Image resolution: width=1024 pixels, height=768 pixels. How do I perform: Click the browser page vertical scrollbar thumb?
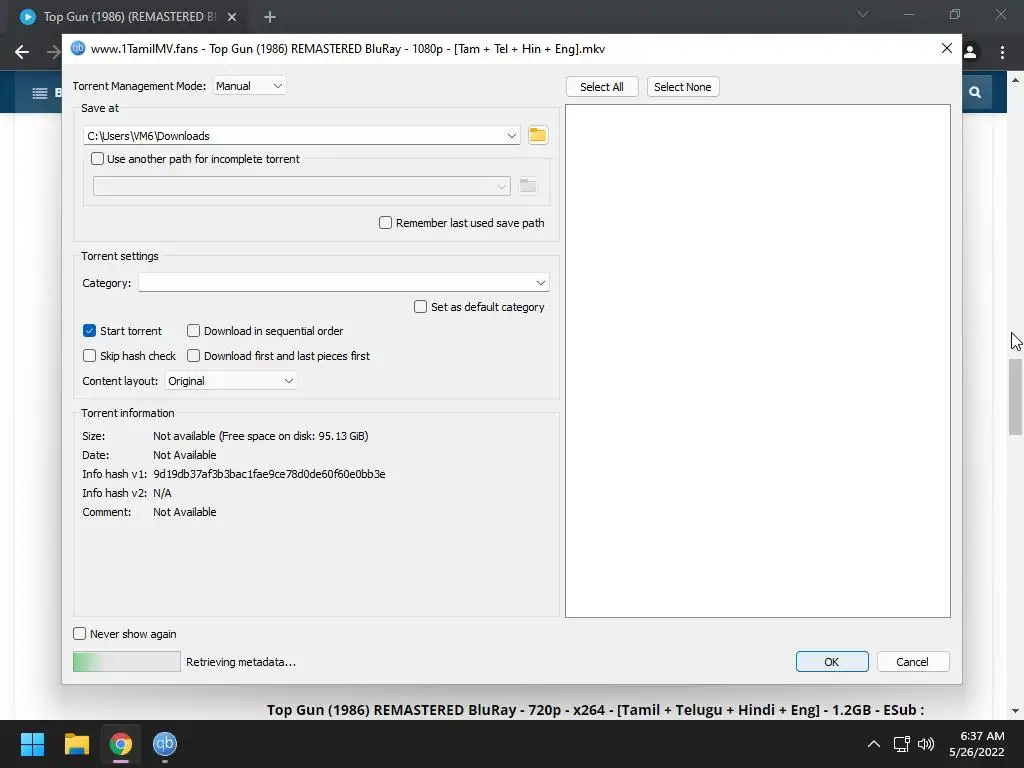(1015, 396)
